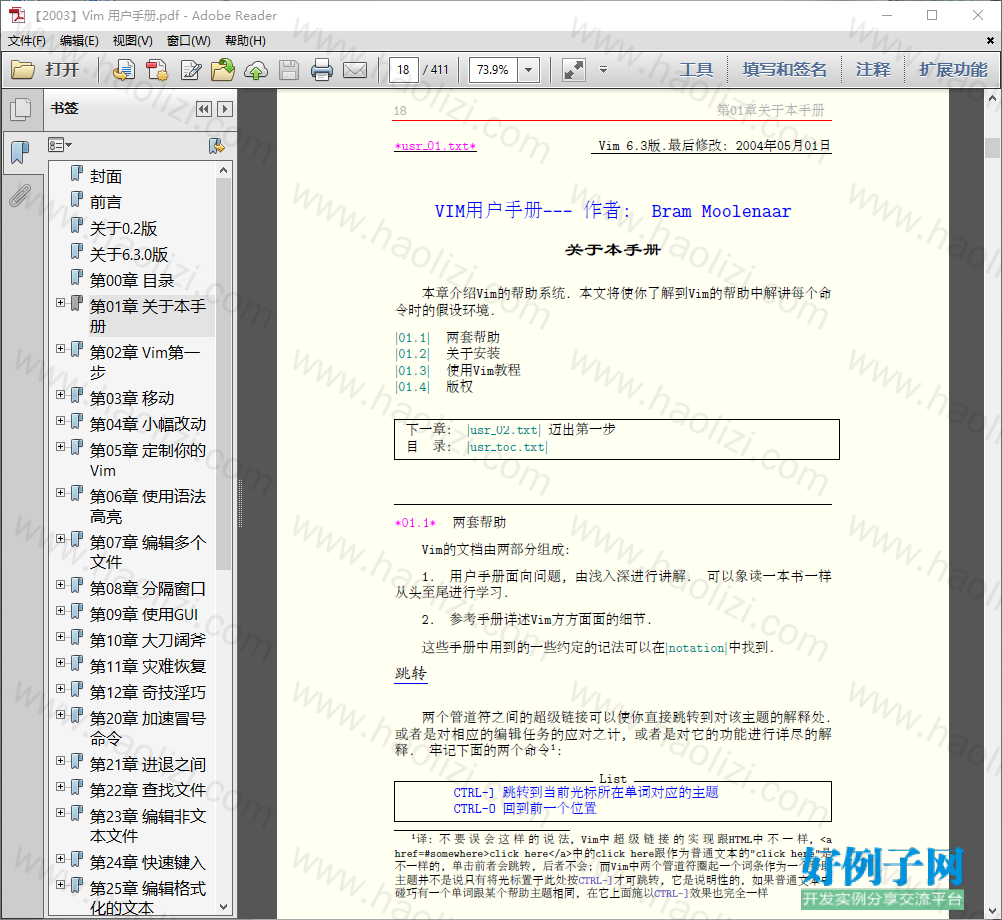Open the 帮助(H) menu
This screenshot has width=1002, height=920.
point(245,41)
